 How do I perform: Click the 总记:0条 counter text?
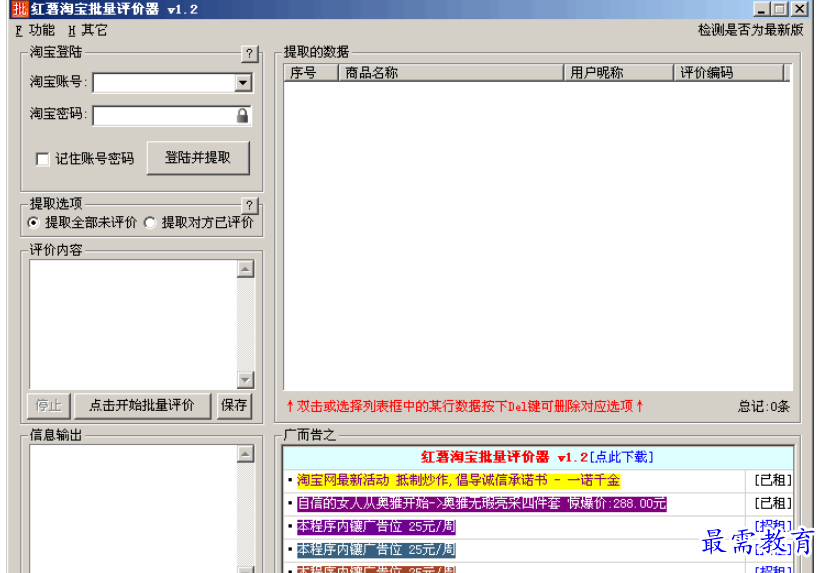tap(764, 407)
